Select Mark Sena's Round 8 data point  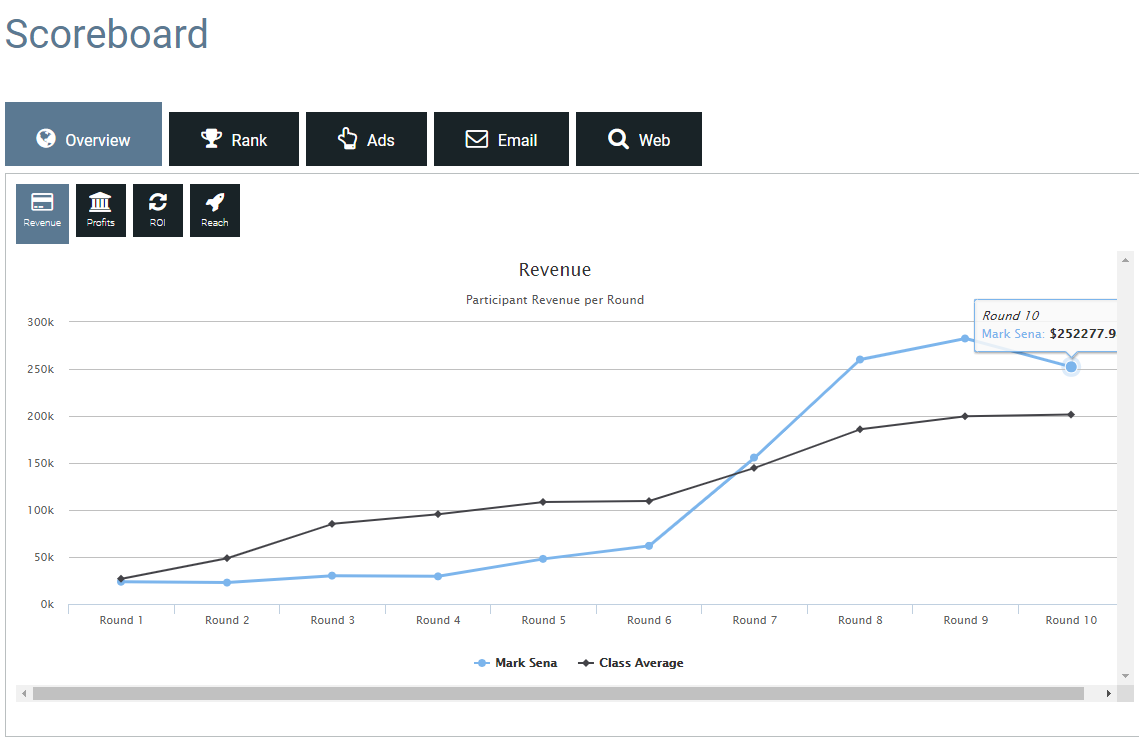click(860, 359)
